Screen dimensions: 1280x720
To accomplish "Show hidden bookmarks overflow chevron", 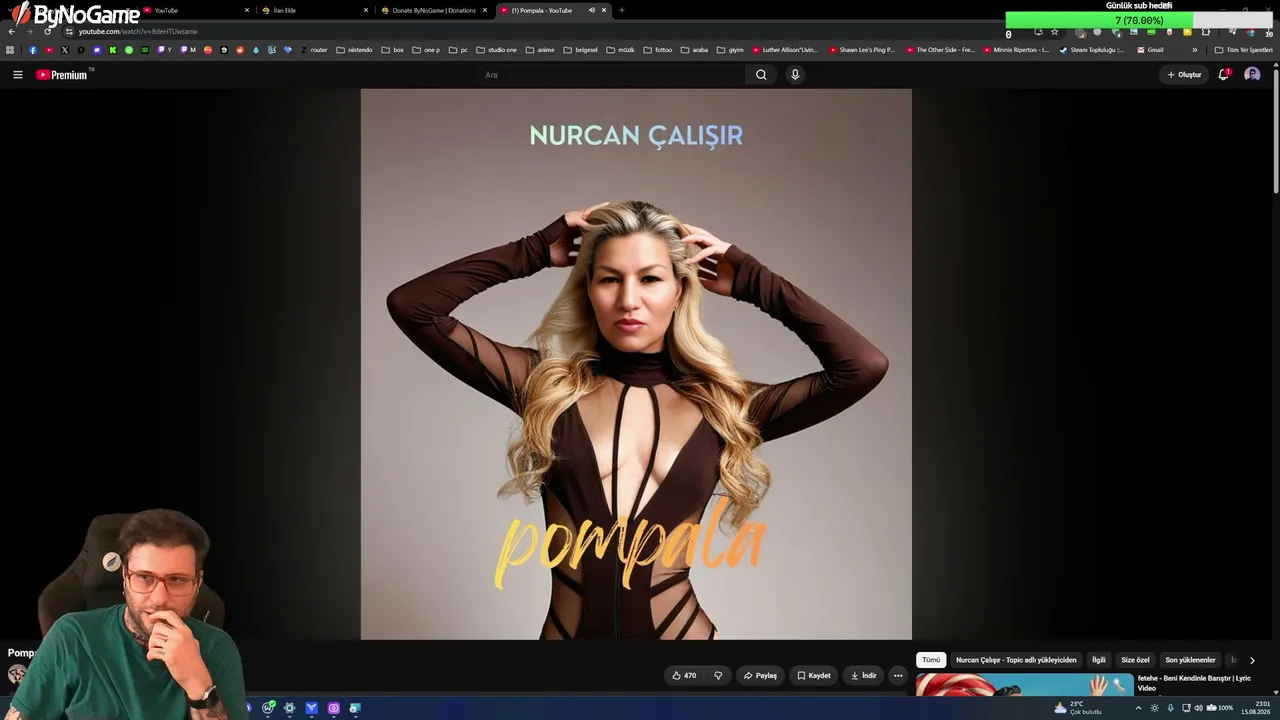I will point(1194,50).
